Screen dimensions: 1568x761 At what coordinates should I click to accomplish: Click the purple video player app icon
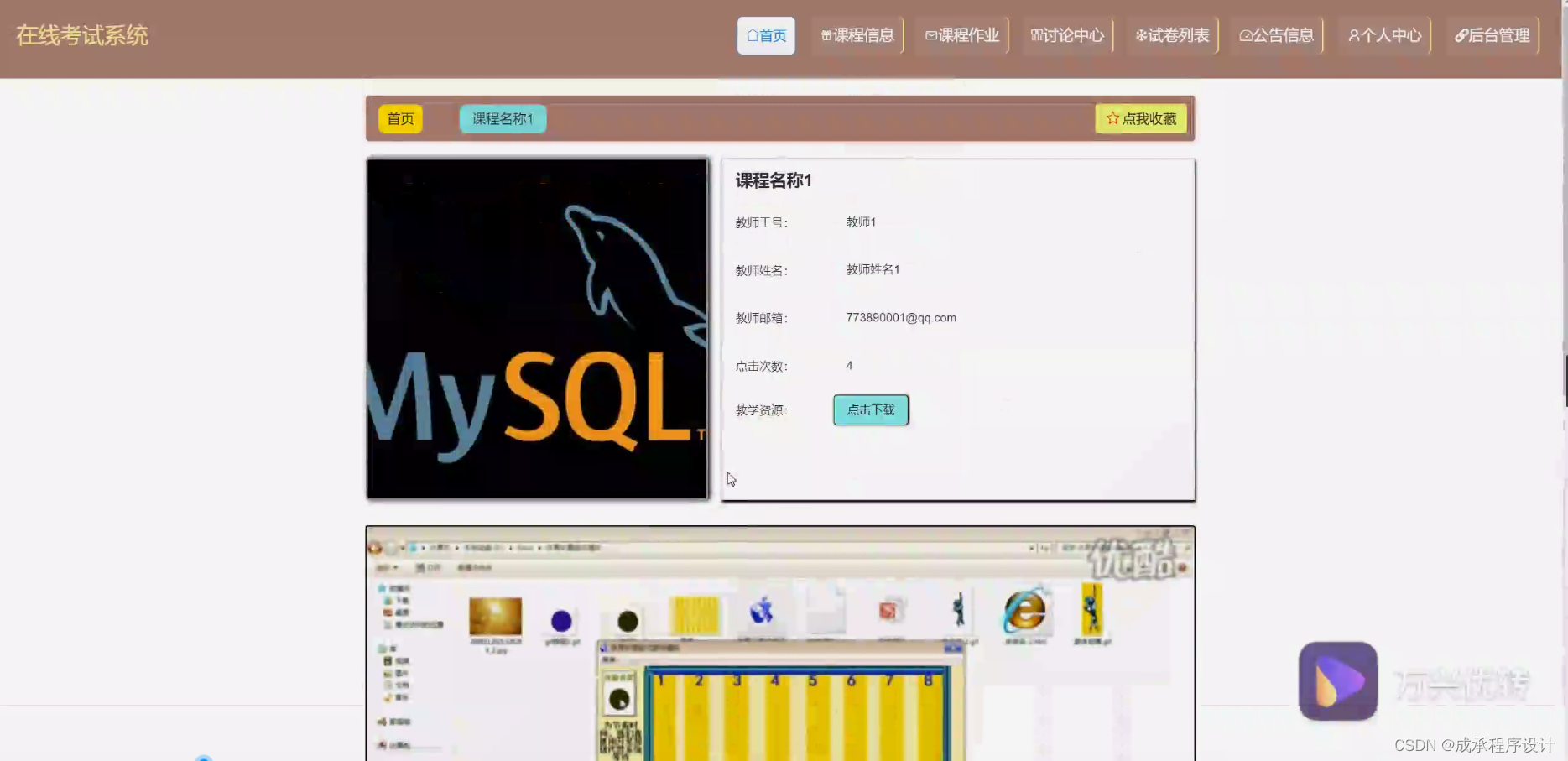point(1338,680)
